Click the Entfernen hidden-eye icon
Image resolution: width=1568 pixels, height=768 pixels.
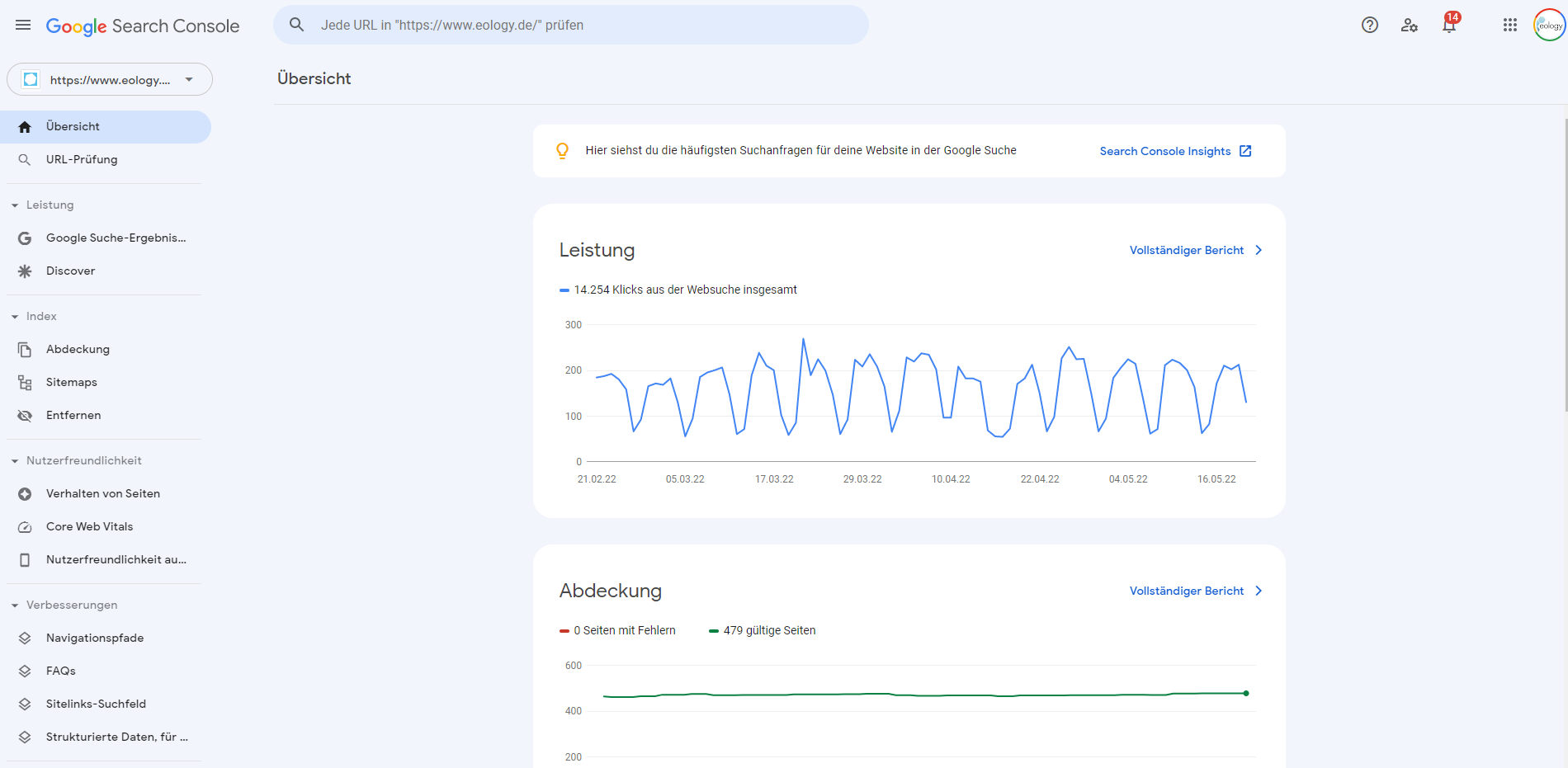tap(25, 416)
